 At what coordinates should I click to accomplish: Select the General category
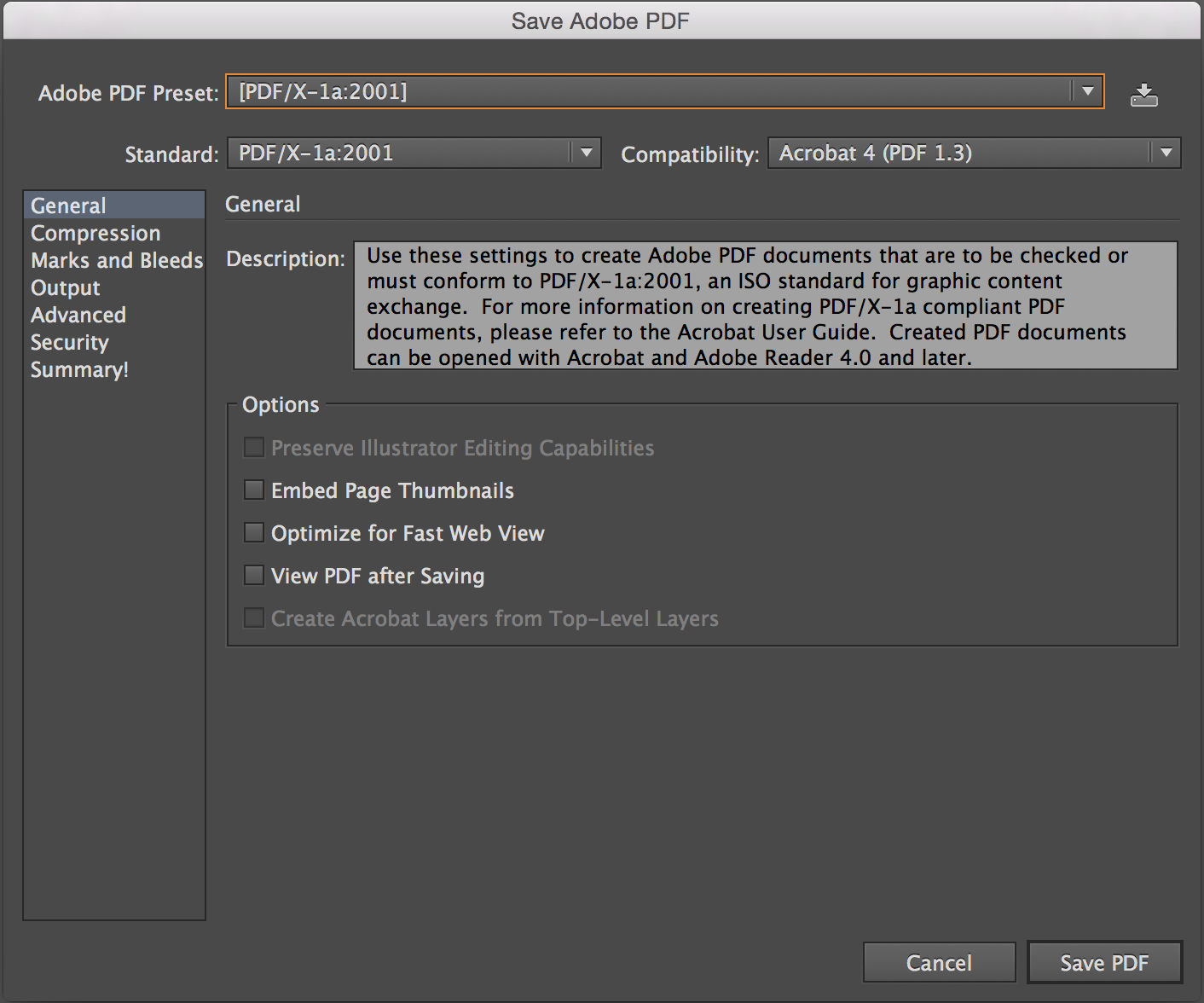pyautogui.click(x=114, y=206)
